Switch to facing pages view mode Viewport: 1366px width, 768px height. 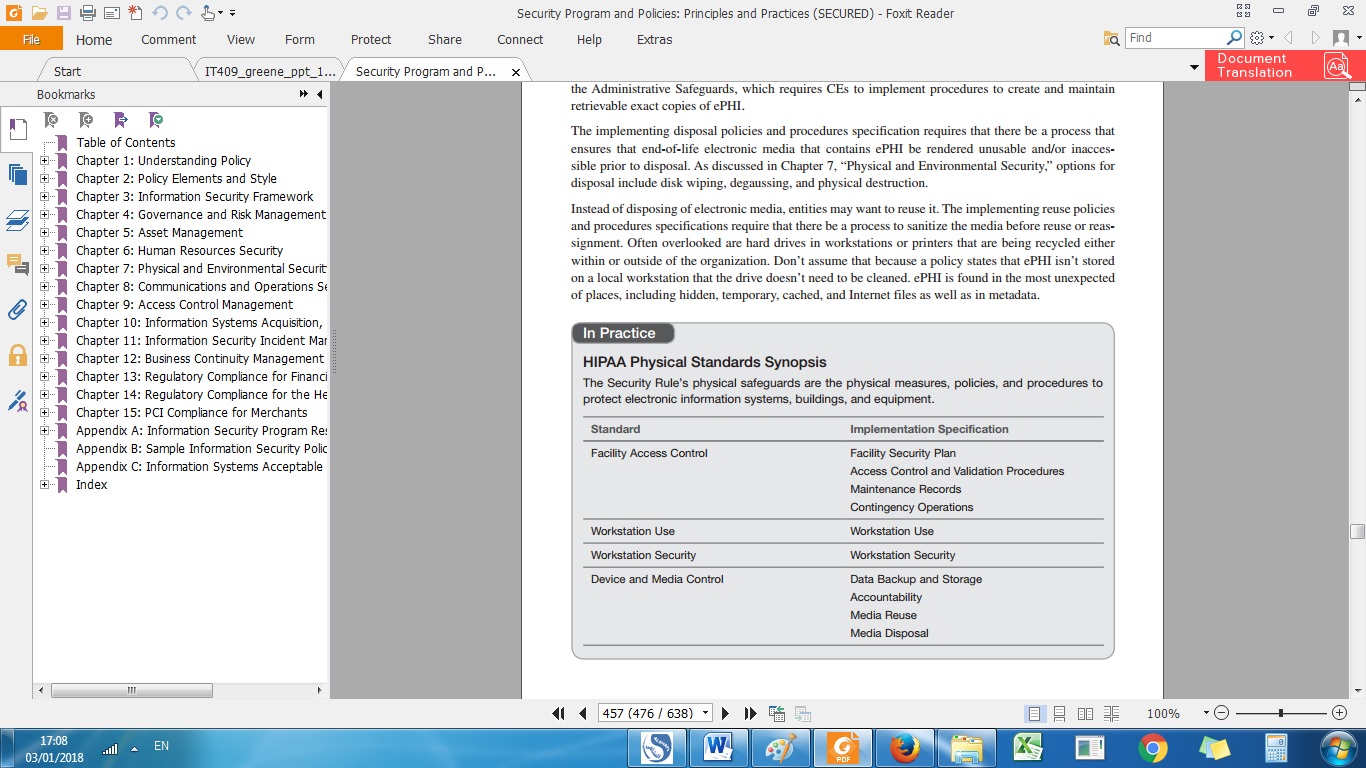pos(1085,713)
